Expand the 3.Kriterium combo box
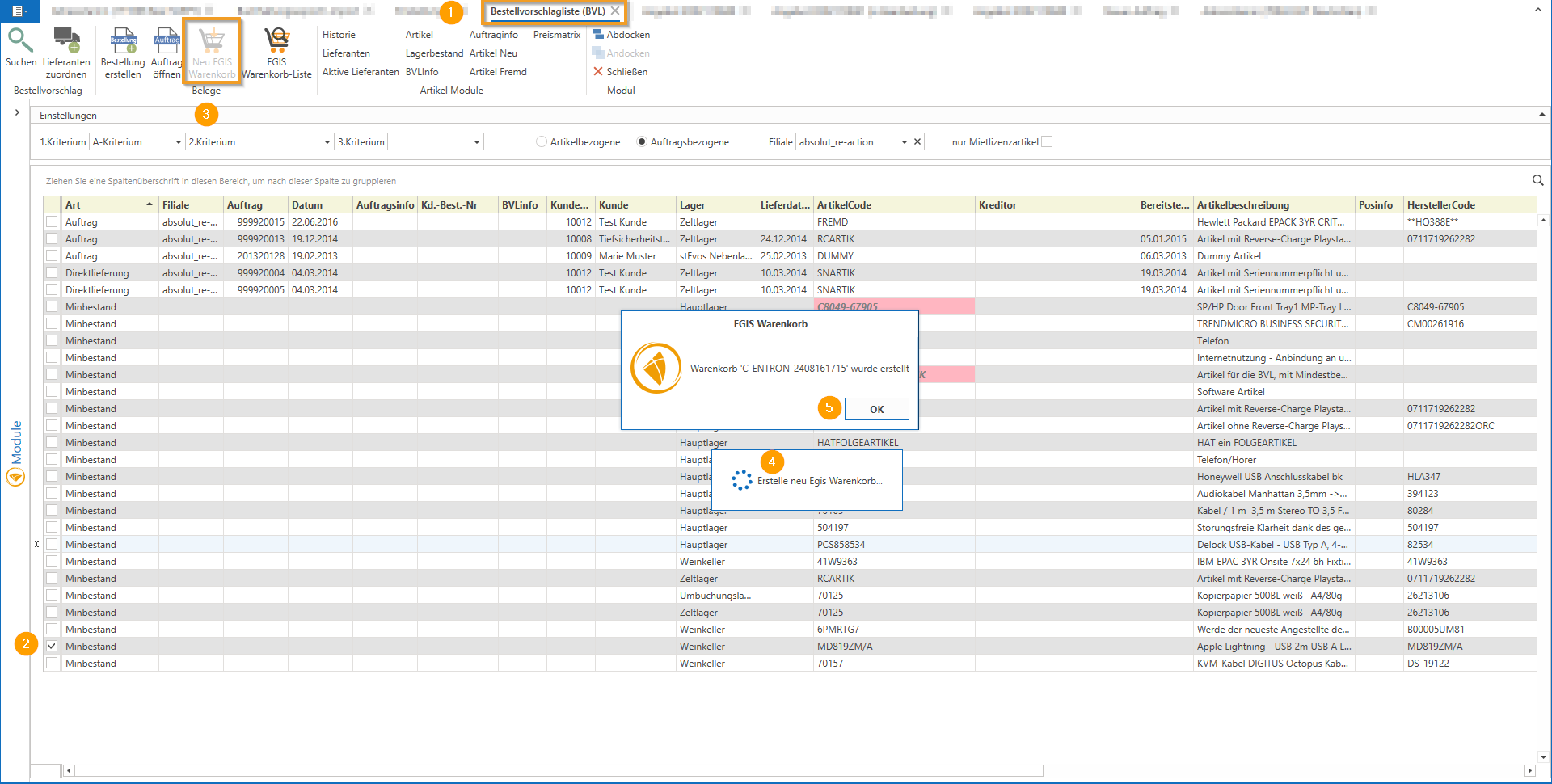Viewport: 1552px width, 784px height. point(476,142)
